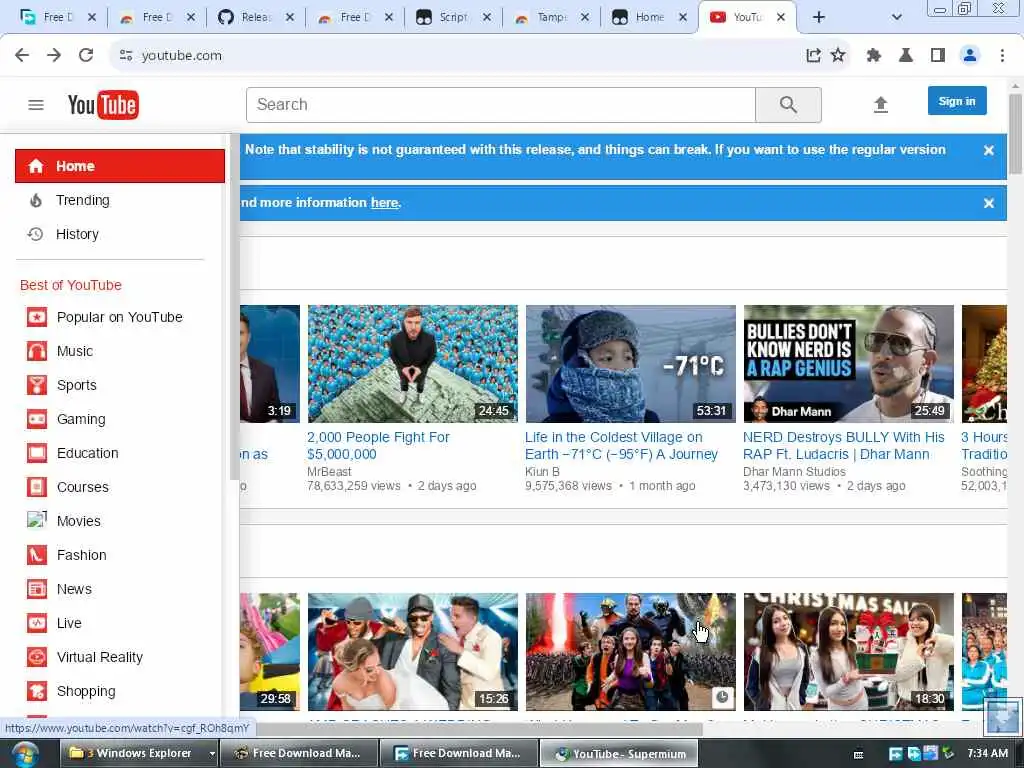Follow the 'here' link in banner
Image resolution: width=1024 pixels, height=768 pixels.
coord(385,202)
